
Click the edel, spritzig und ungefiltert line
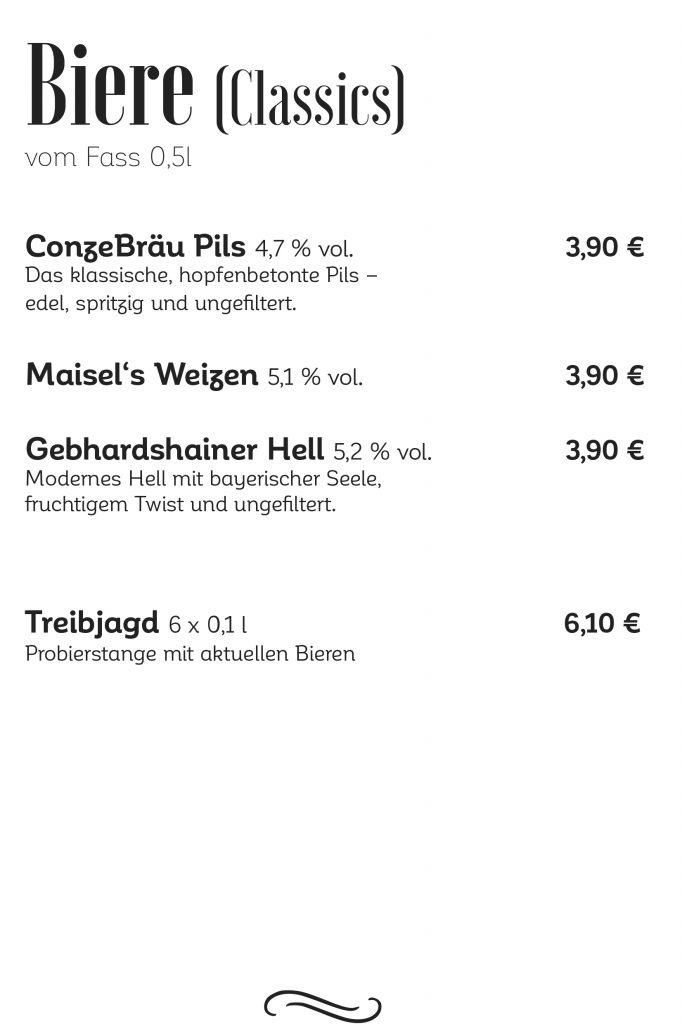click(x=161, y=304)
